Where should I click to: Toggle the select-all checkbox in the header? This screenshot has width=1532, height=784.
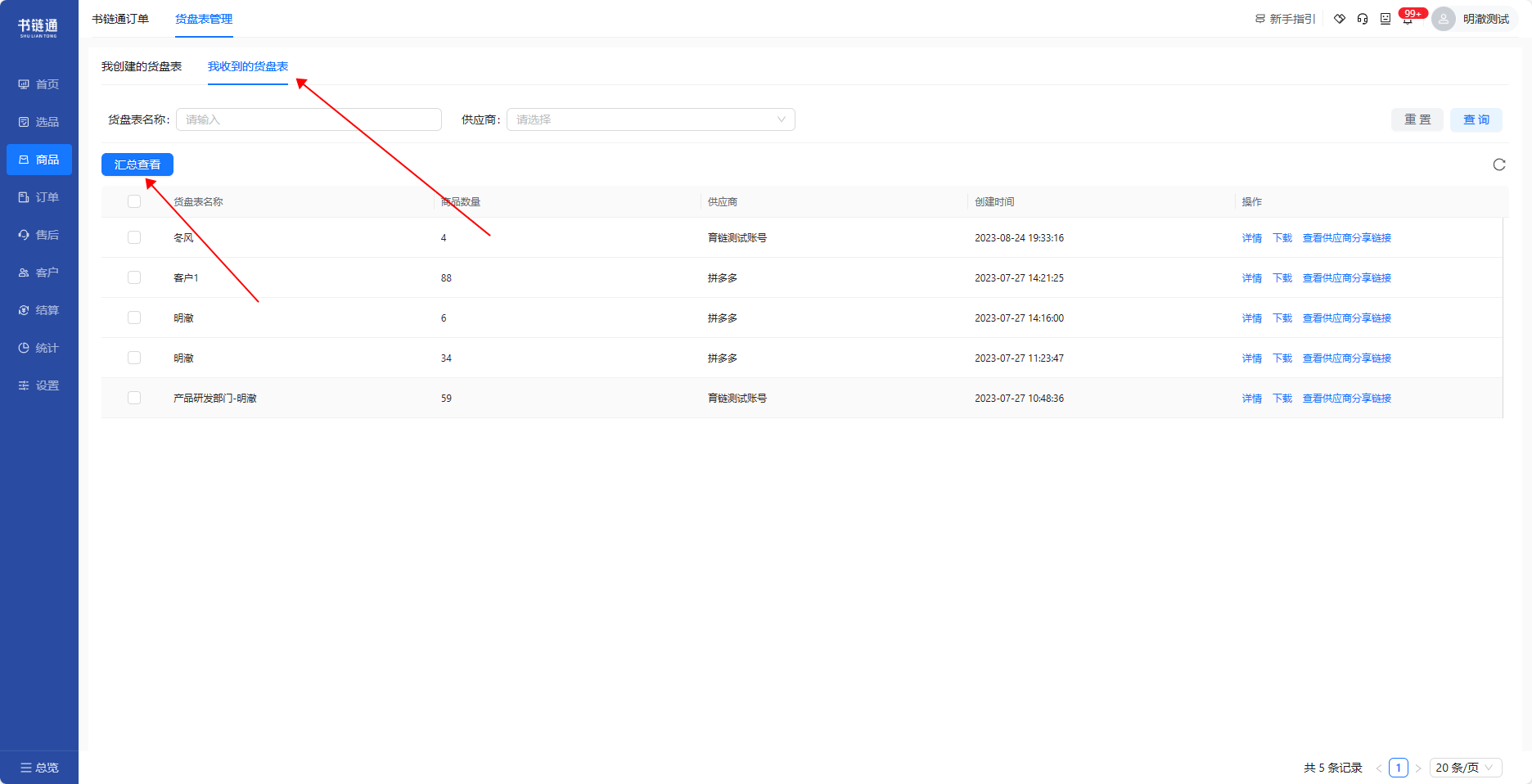tap(134, 201)
